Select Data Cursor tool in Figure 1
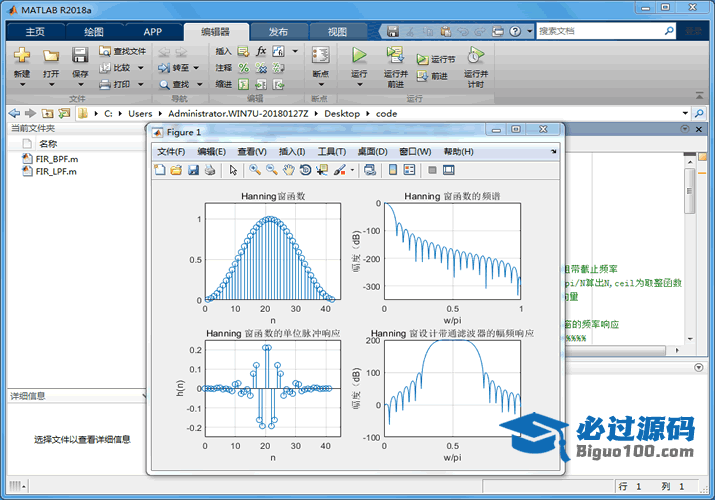Viewport: 715px width, 500px height. [x=322, y=170]
